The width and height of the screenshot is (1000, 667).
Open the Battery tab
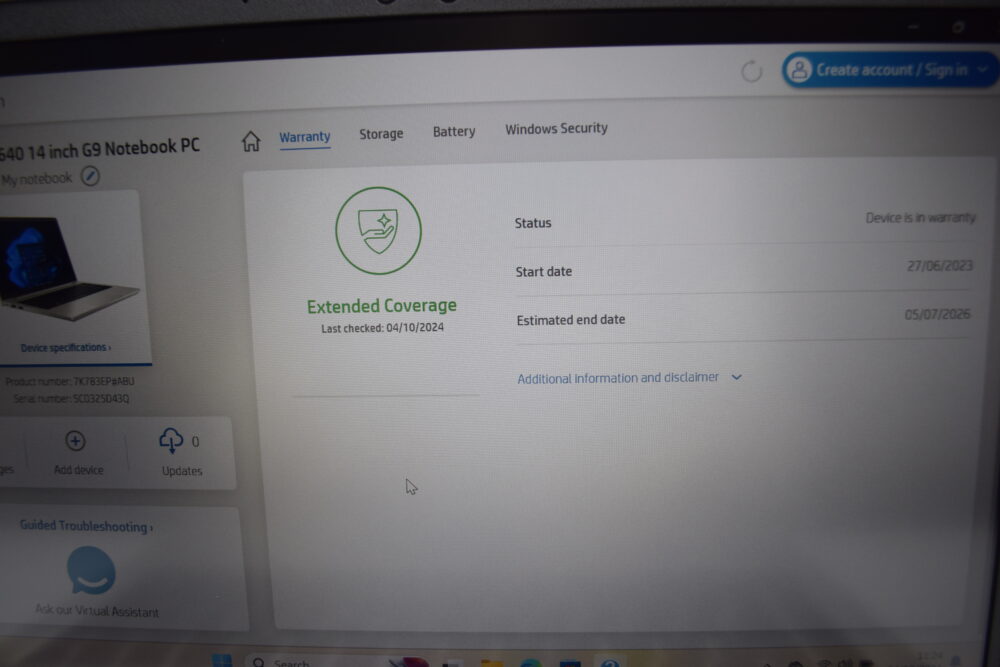(453, 131)
